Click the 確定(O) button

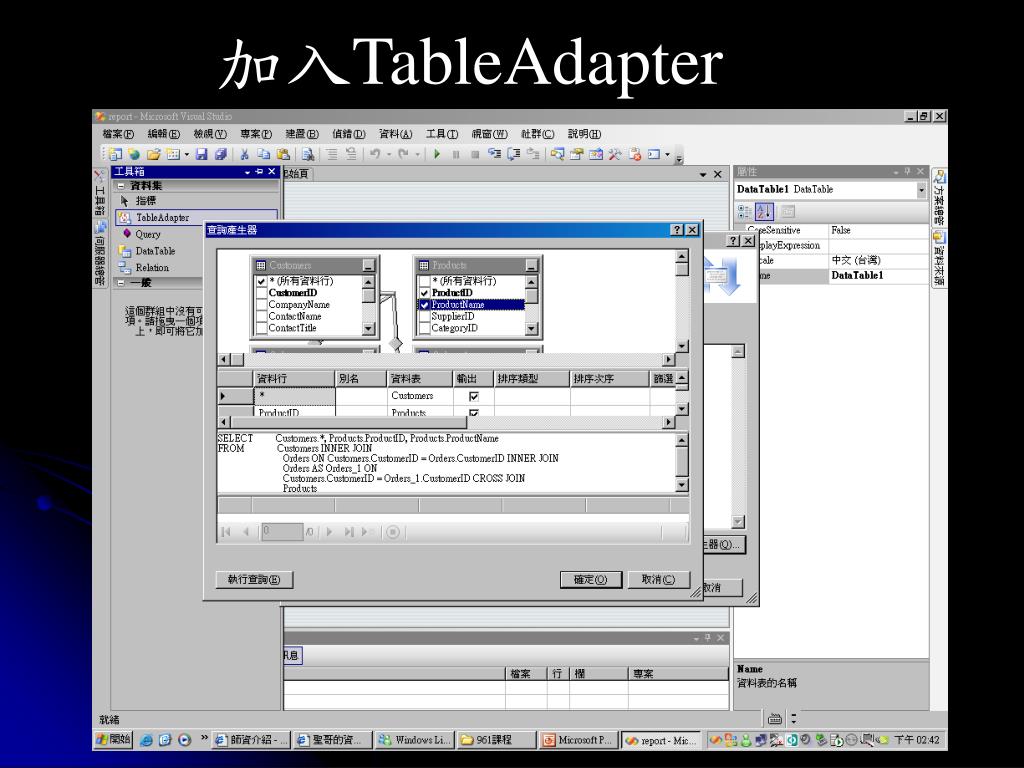click(590, 579)
